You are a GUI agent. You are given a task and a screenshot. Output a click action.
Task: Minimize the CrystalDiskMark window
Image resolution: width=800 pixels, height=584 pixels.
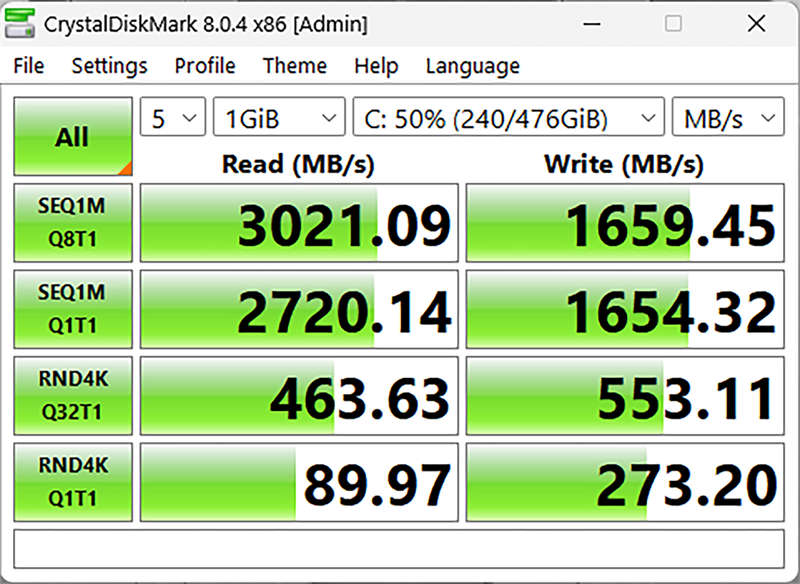[x=592, y=23]
